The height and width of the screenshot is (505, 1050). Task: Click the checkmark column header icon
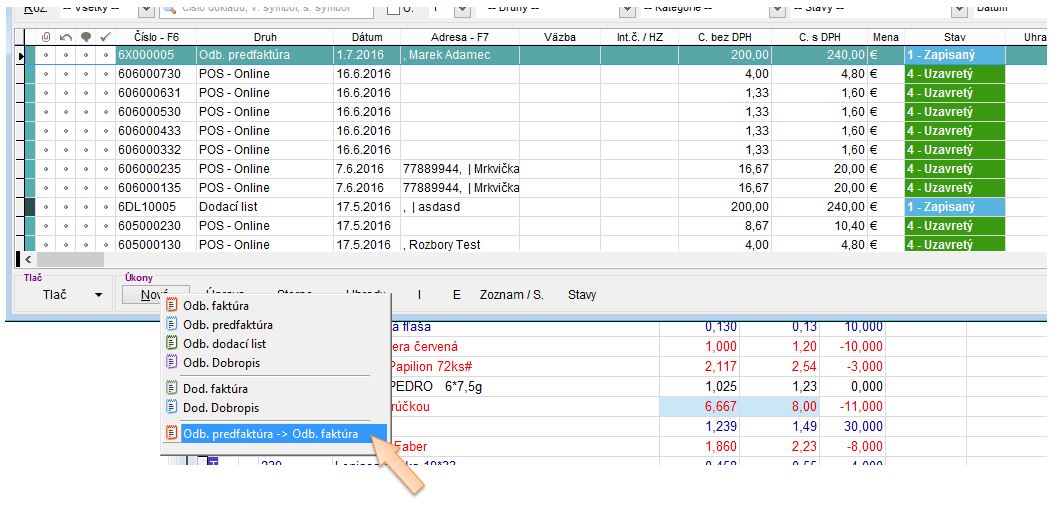pyautogui.click(x=106, y=37)
